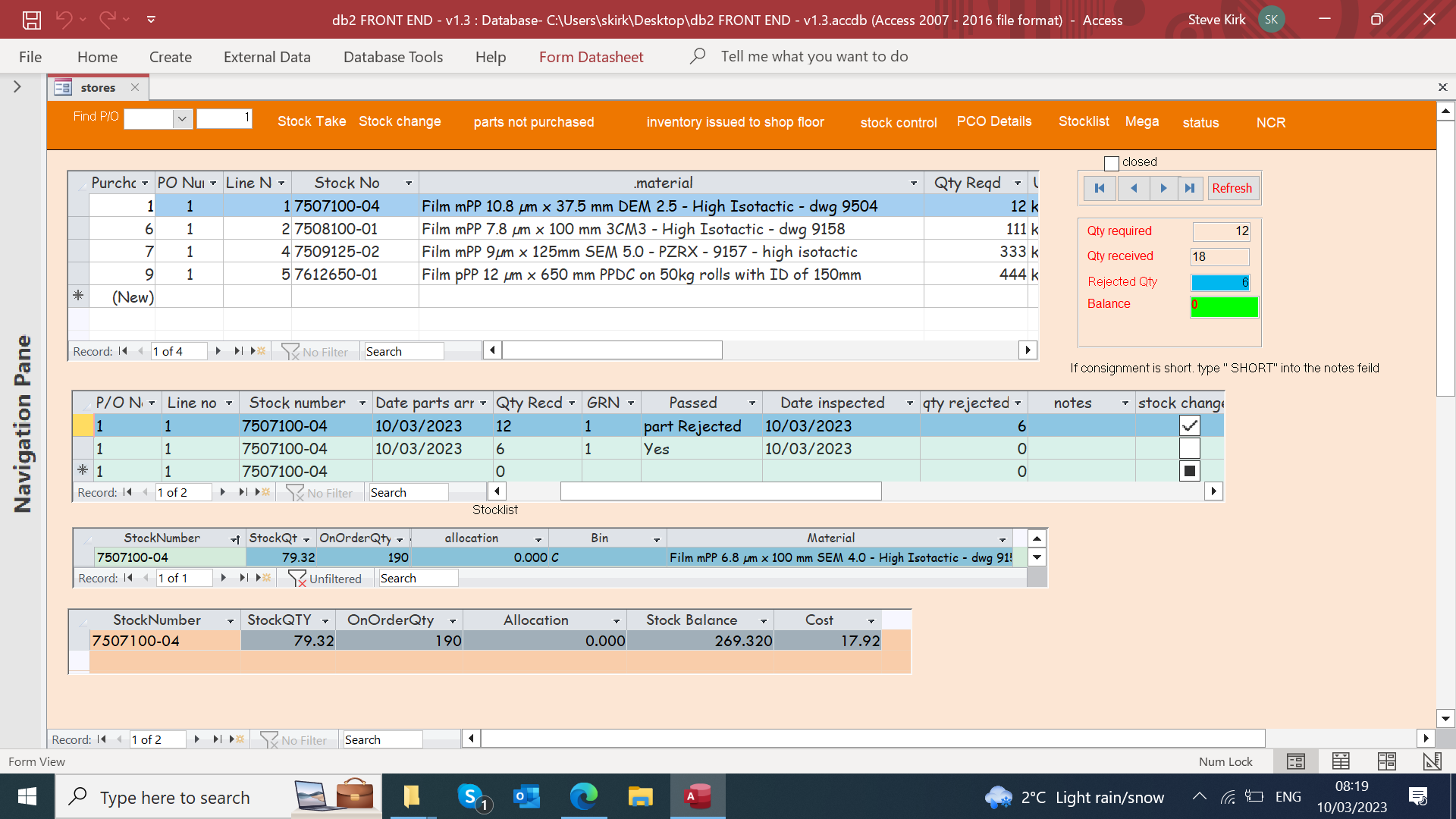The image size is (1456, 819).
Task: Go to last record navigation button
Action: 1190,188
